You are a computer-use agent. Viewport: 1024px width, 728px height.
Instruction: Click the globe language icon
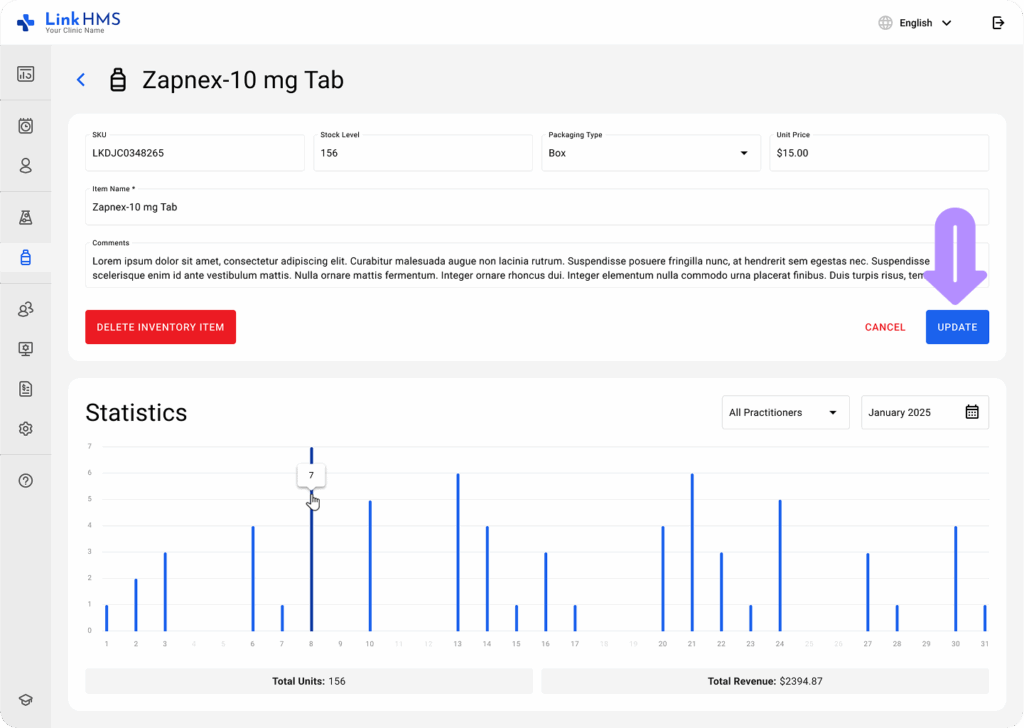coord(885,23)
